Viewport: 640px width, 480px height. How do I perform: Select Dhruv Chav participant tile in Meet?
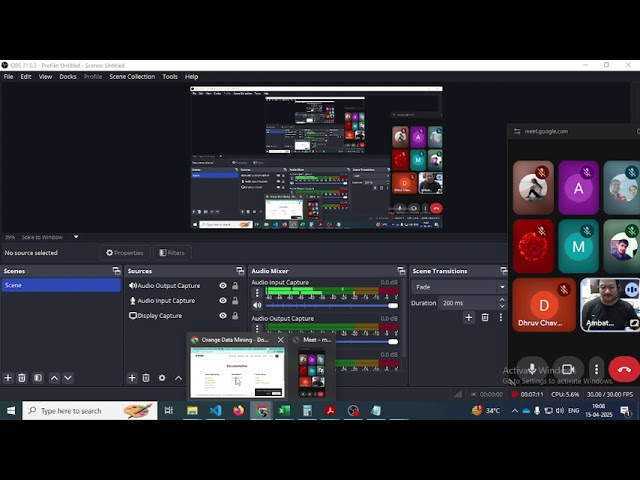[x=544, y=305]
